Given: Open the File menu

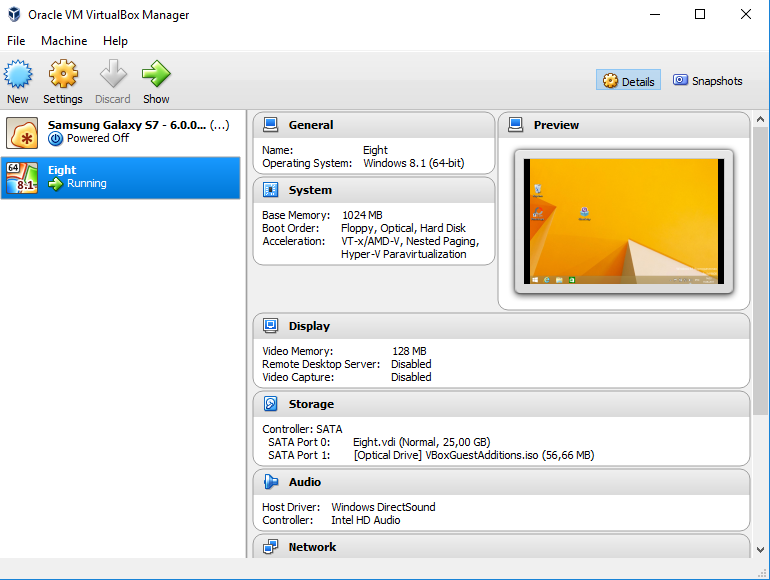Looking at the screenshot, I should [16, 41].
